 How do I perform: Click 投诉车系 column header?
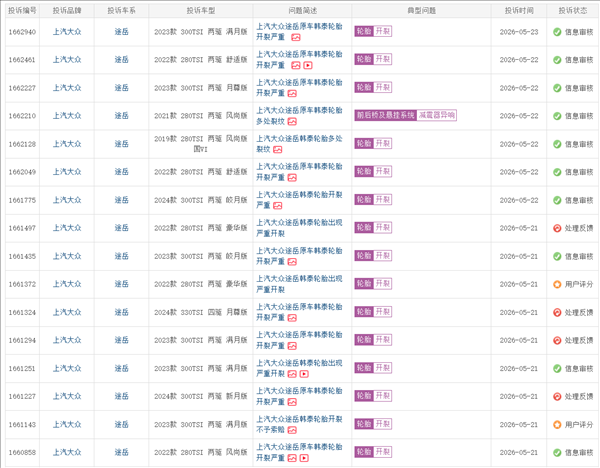(x=121, y=11)
